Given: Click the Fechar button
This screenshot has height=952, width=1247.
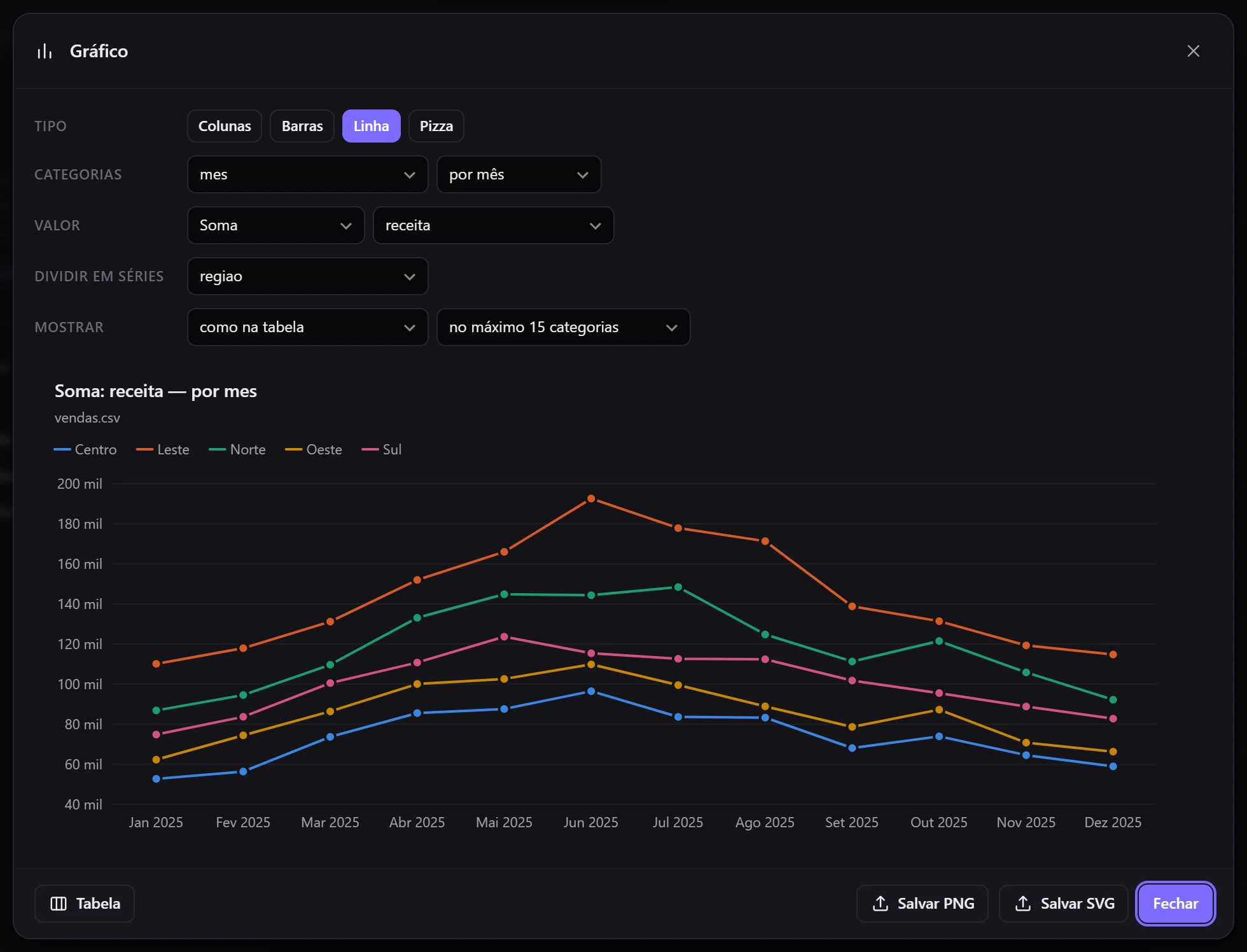Looking at the screenshot, I should click(1176, 903).
